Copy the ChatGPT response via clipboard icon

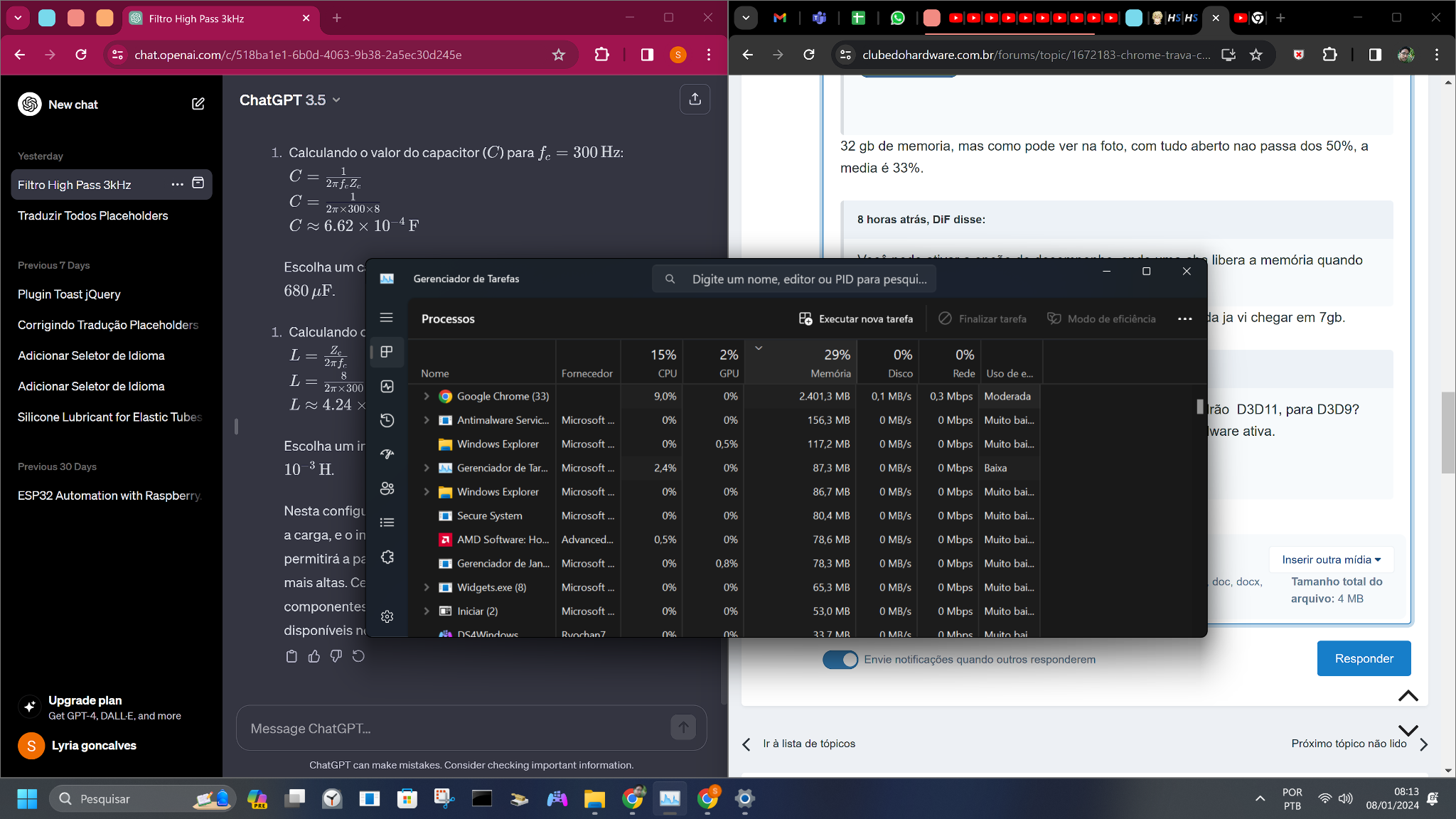click(x=291, y=656)
